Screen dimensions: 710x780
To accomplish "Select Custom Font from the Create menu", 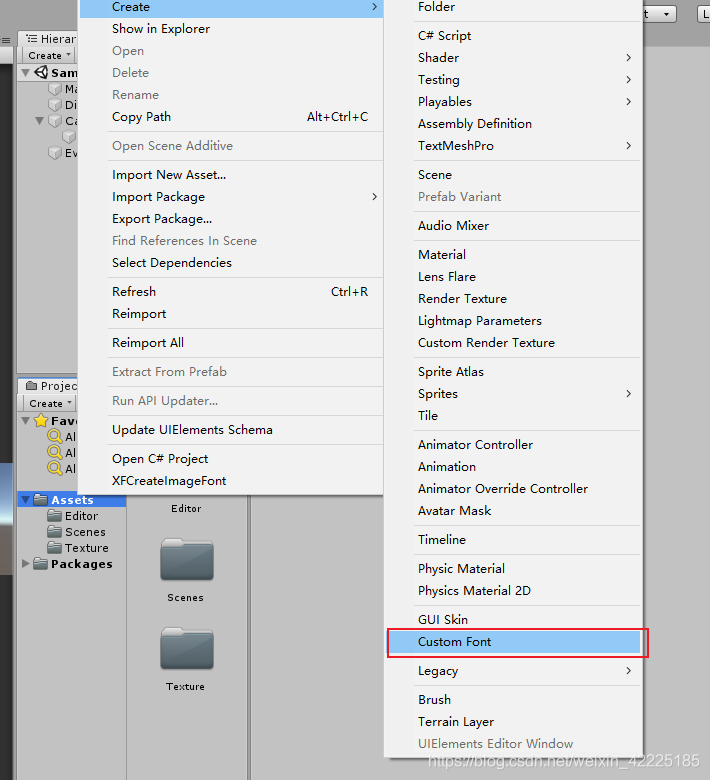I will tap(514, 642).
